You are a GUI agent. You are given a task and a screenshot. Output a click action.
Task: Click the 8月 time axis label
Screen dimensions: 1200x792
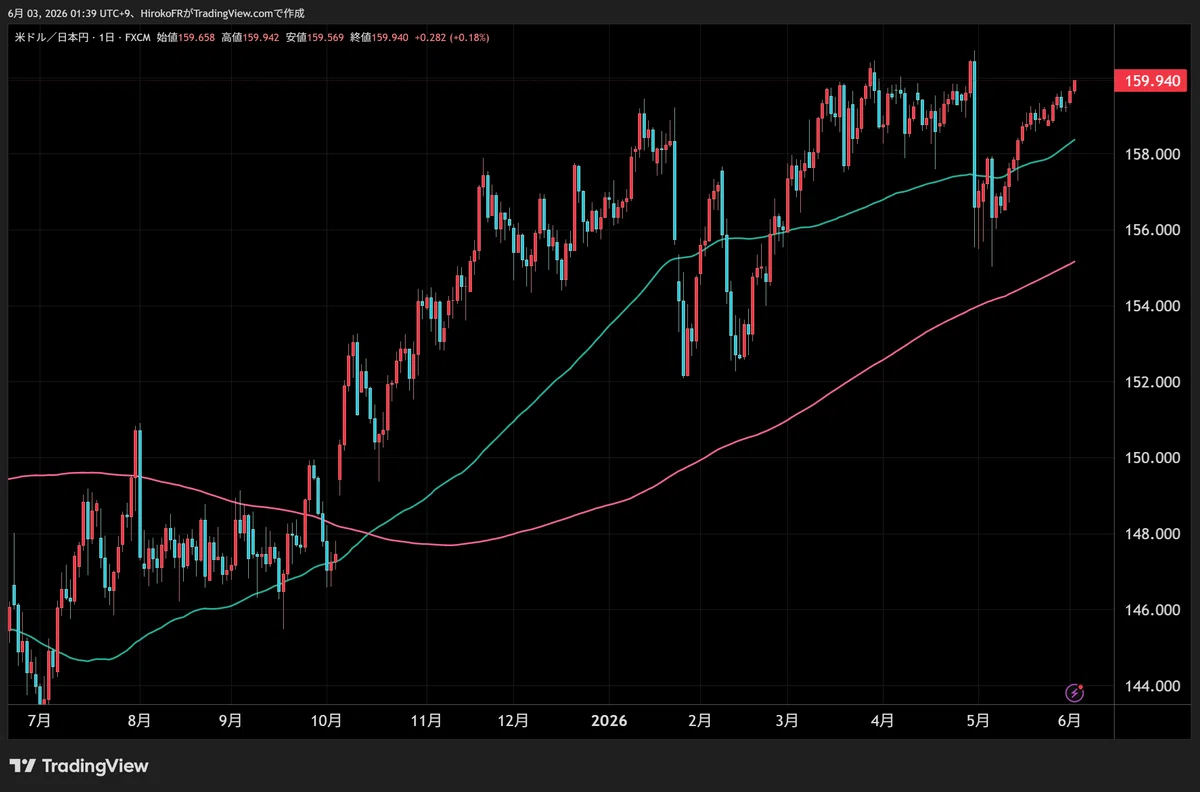point(140,719)
